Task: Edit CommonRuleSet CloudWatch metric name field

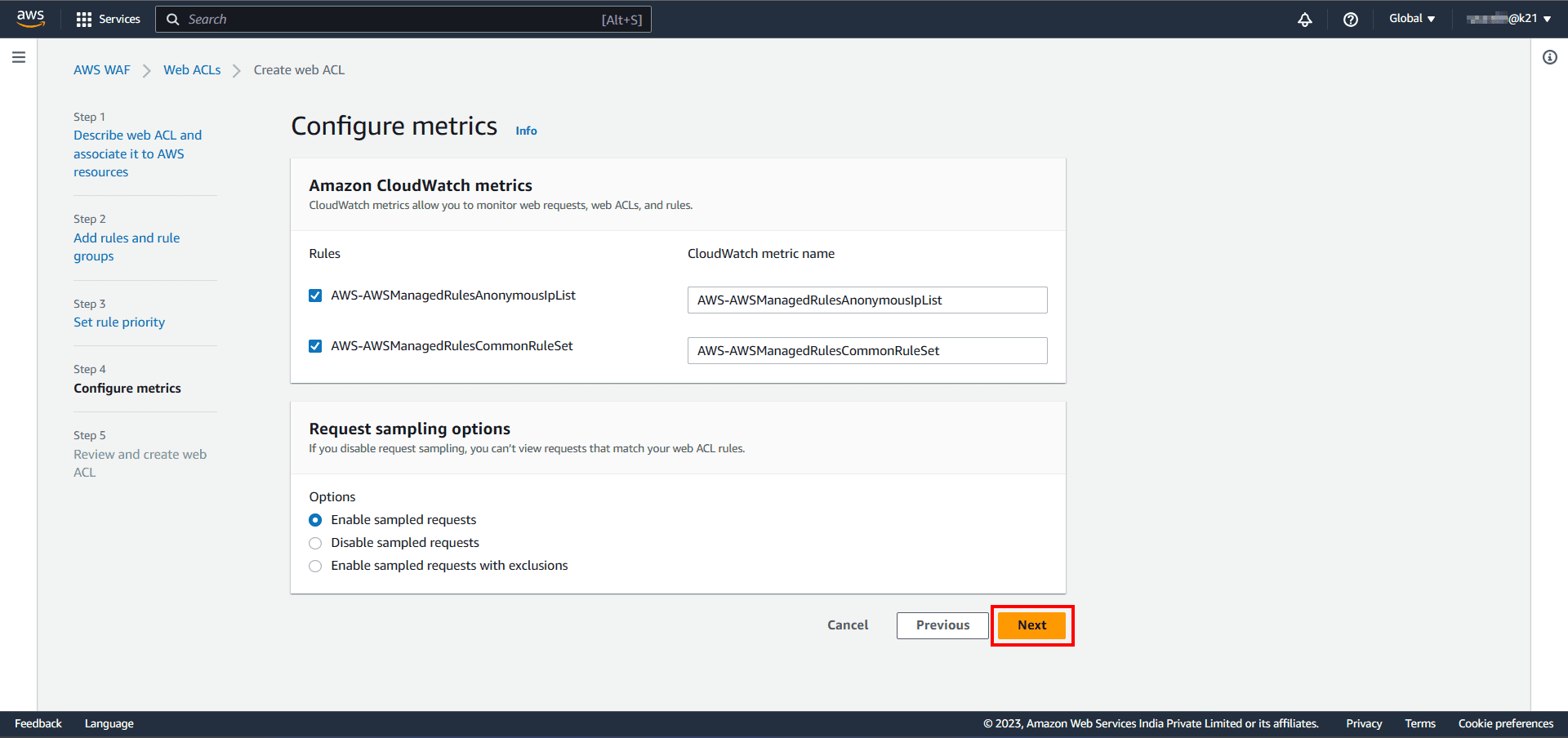Action: point(866,351)
